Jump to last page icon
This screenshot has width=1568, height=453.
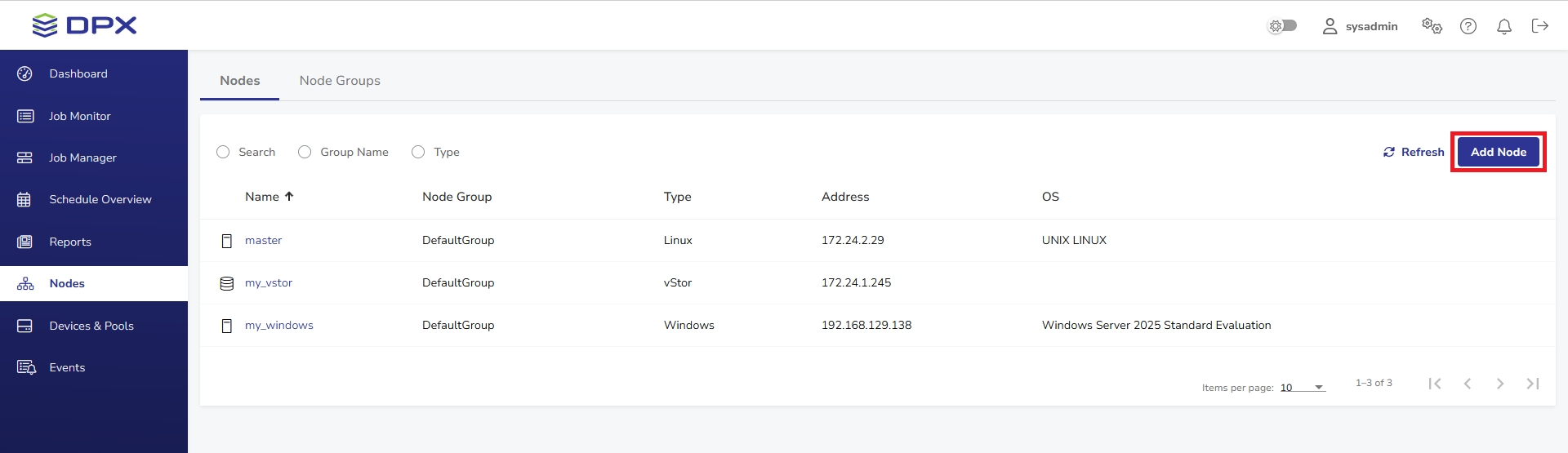(x=1532, y=384)
